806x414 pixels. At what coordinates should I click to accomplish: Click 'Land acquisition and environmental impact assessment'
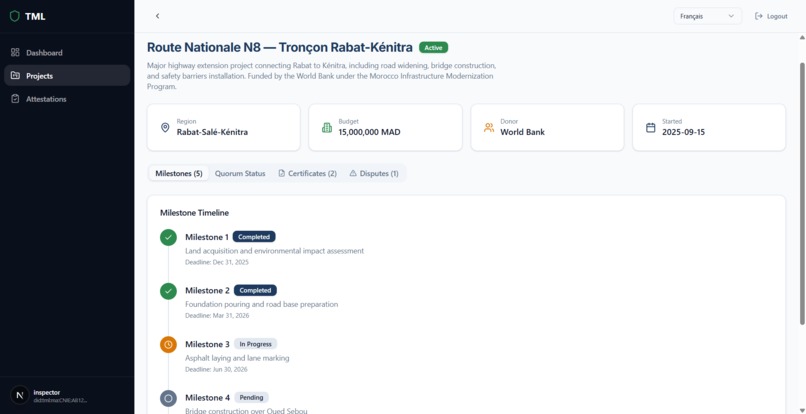[x=274, y=251]
